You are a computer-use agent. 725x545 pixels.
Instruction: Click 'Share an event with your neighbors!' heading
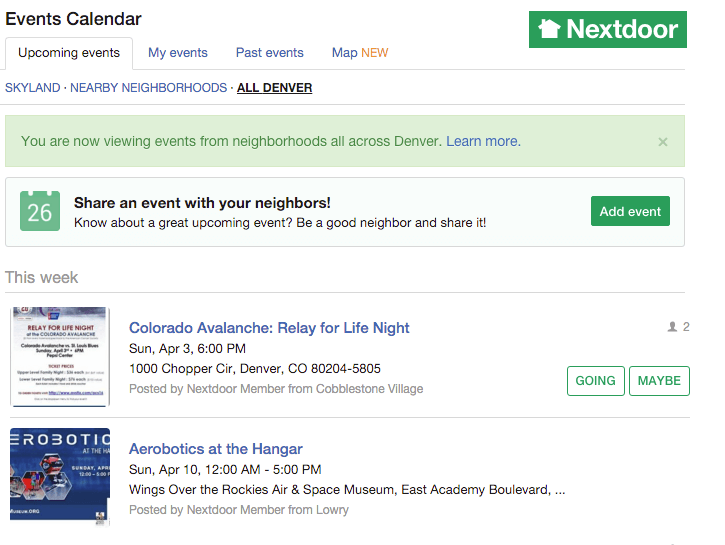point(202,203)
